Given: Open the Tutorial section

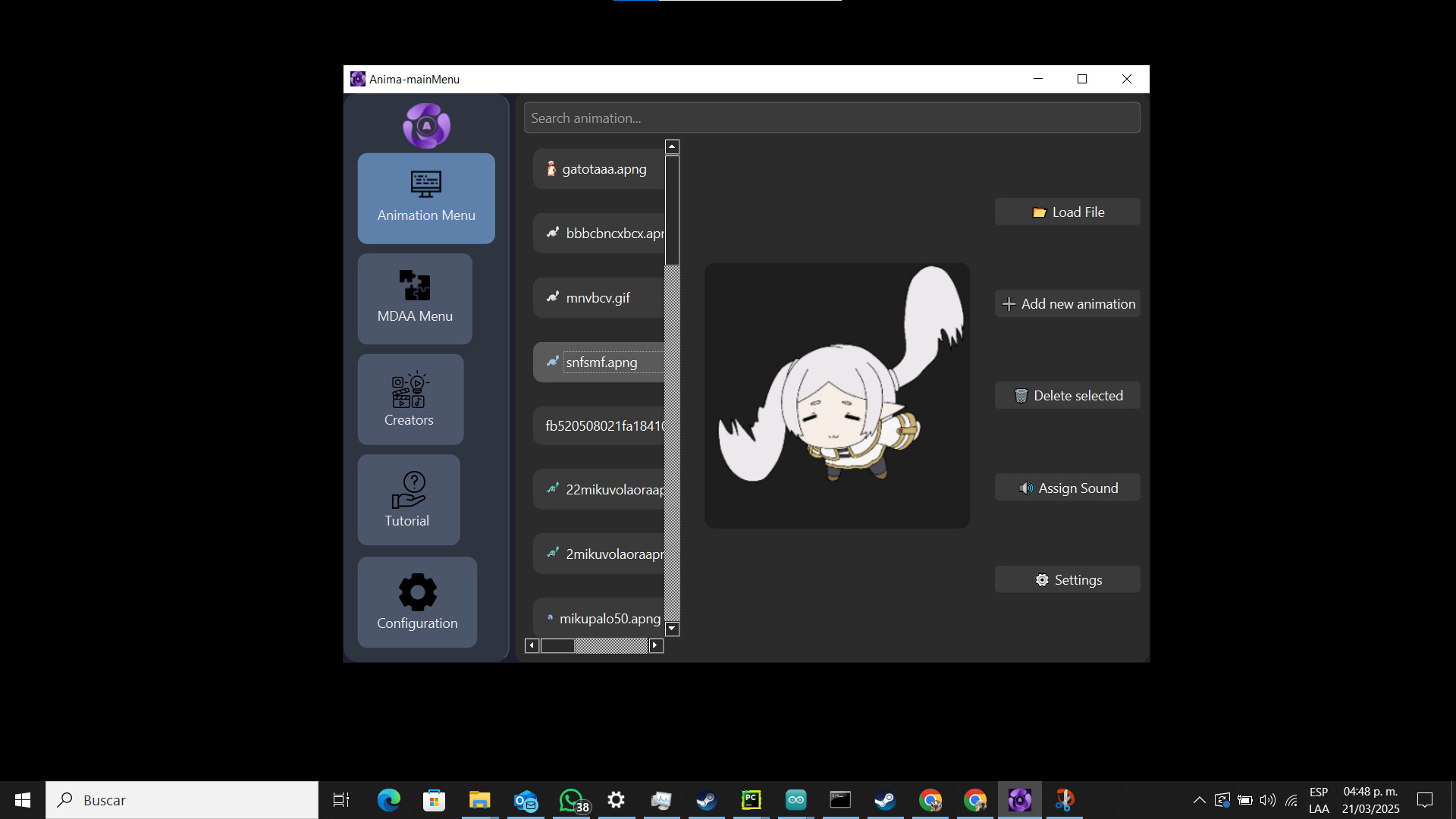Looking at the screenshot, I should click(407, 500).
